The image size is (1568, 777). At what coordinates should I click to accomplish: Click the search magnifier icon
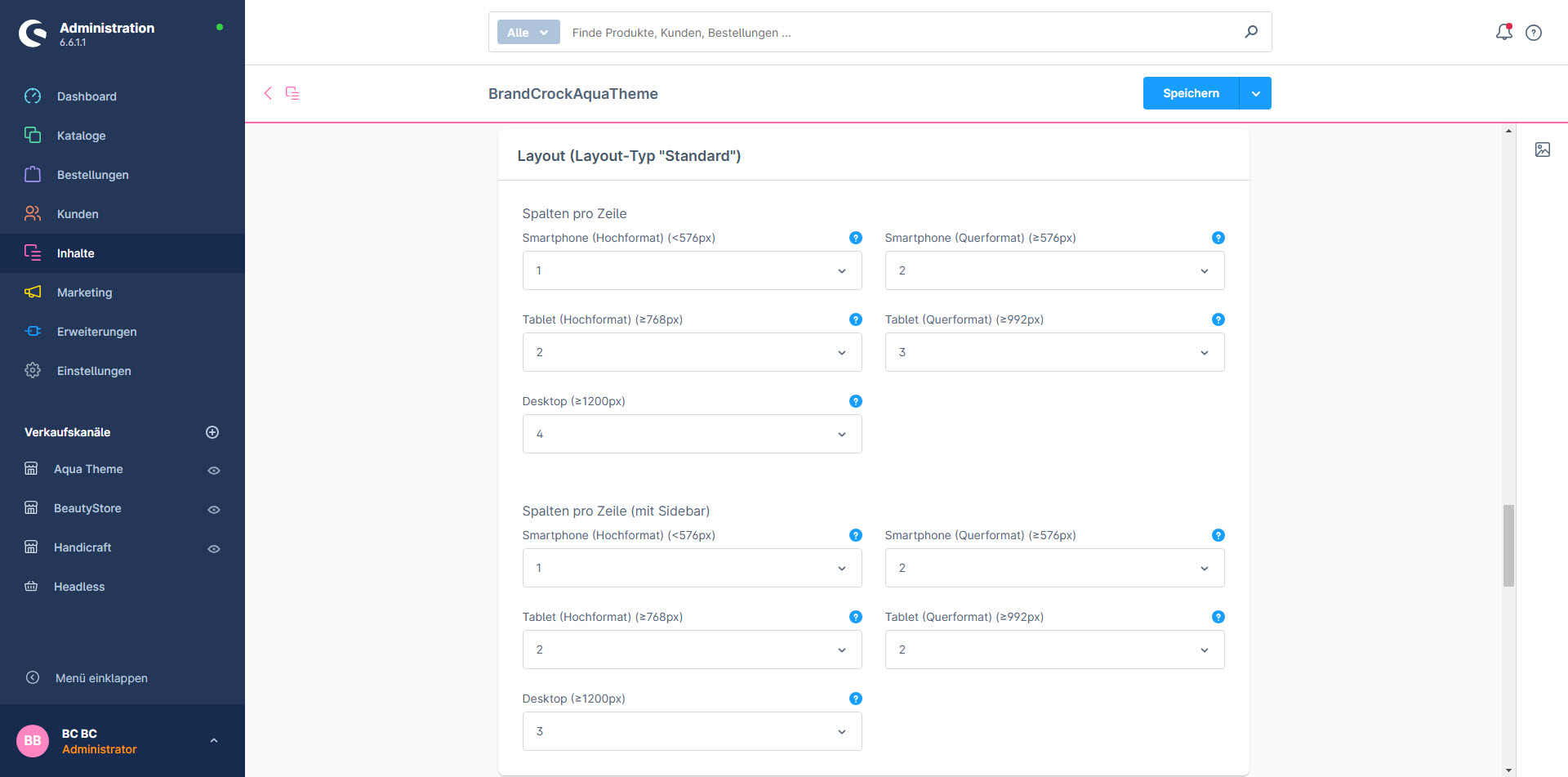pos(1251,32)
